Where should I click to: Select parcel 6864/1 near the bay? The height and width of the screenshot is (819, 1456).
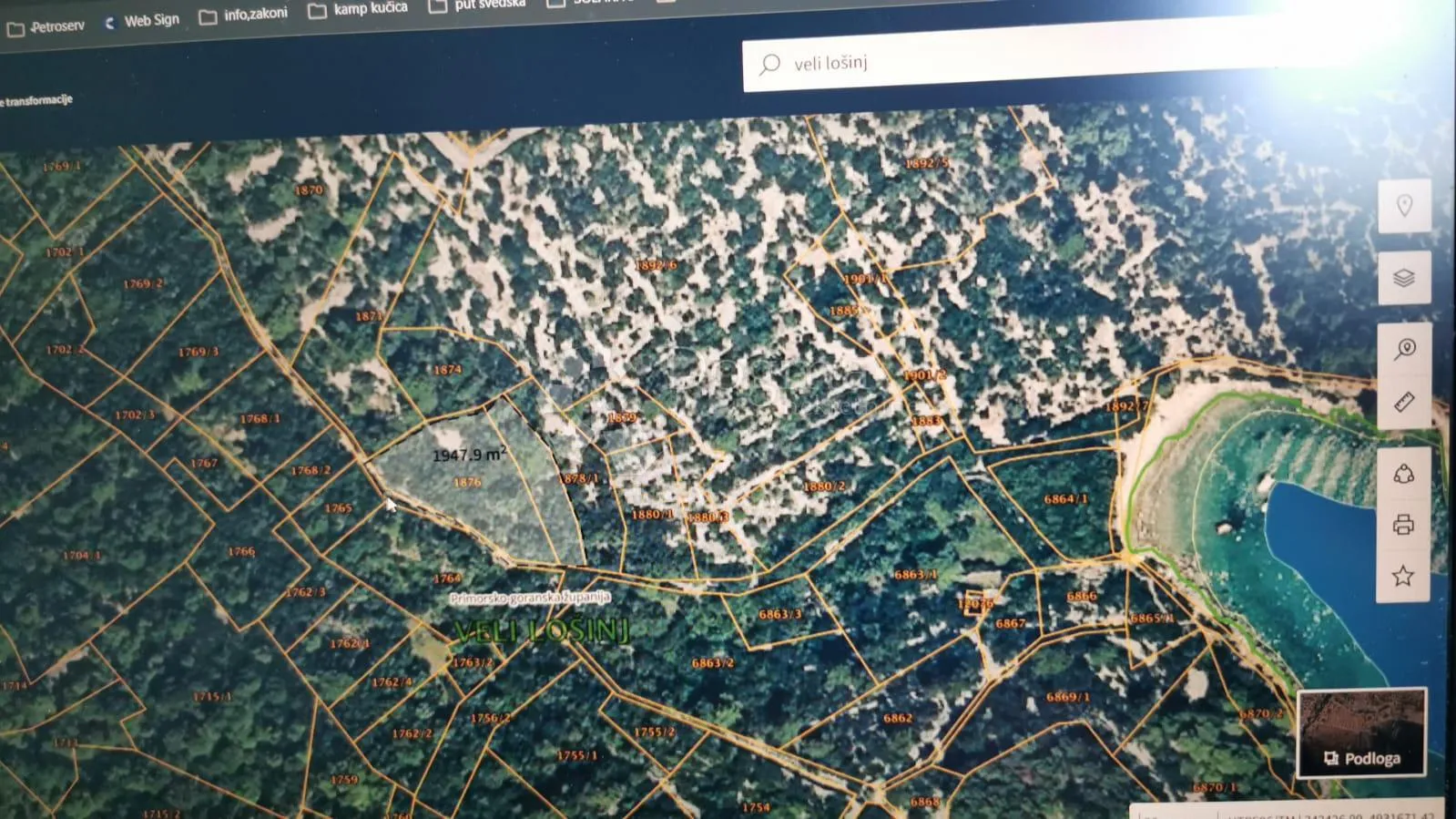1065,499
